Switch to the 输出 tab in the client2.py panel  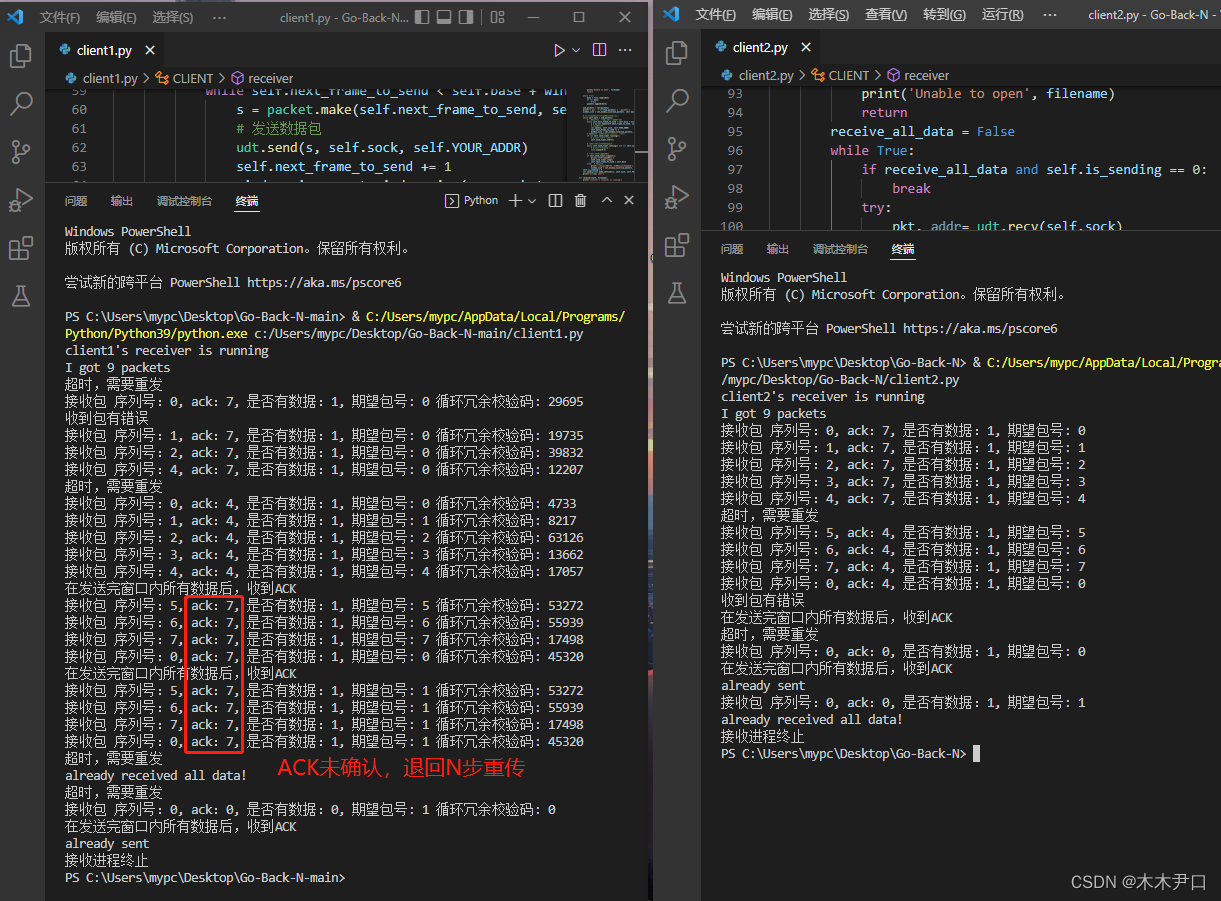(x=777, y=249)
